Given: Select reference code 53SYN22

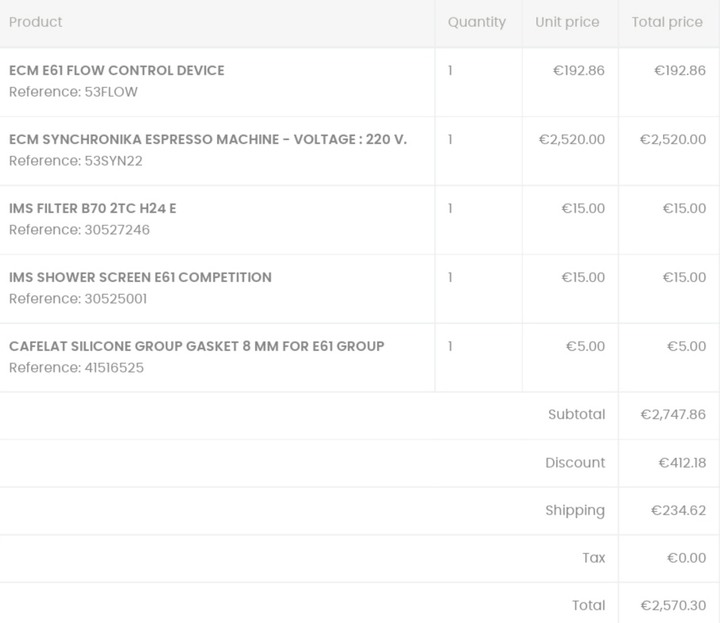Looking at the screenshot, I should coord(113,161).
